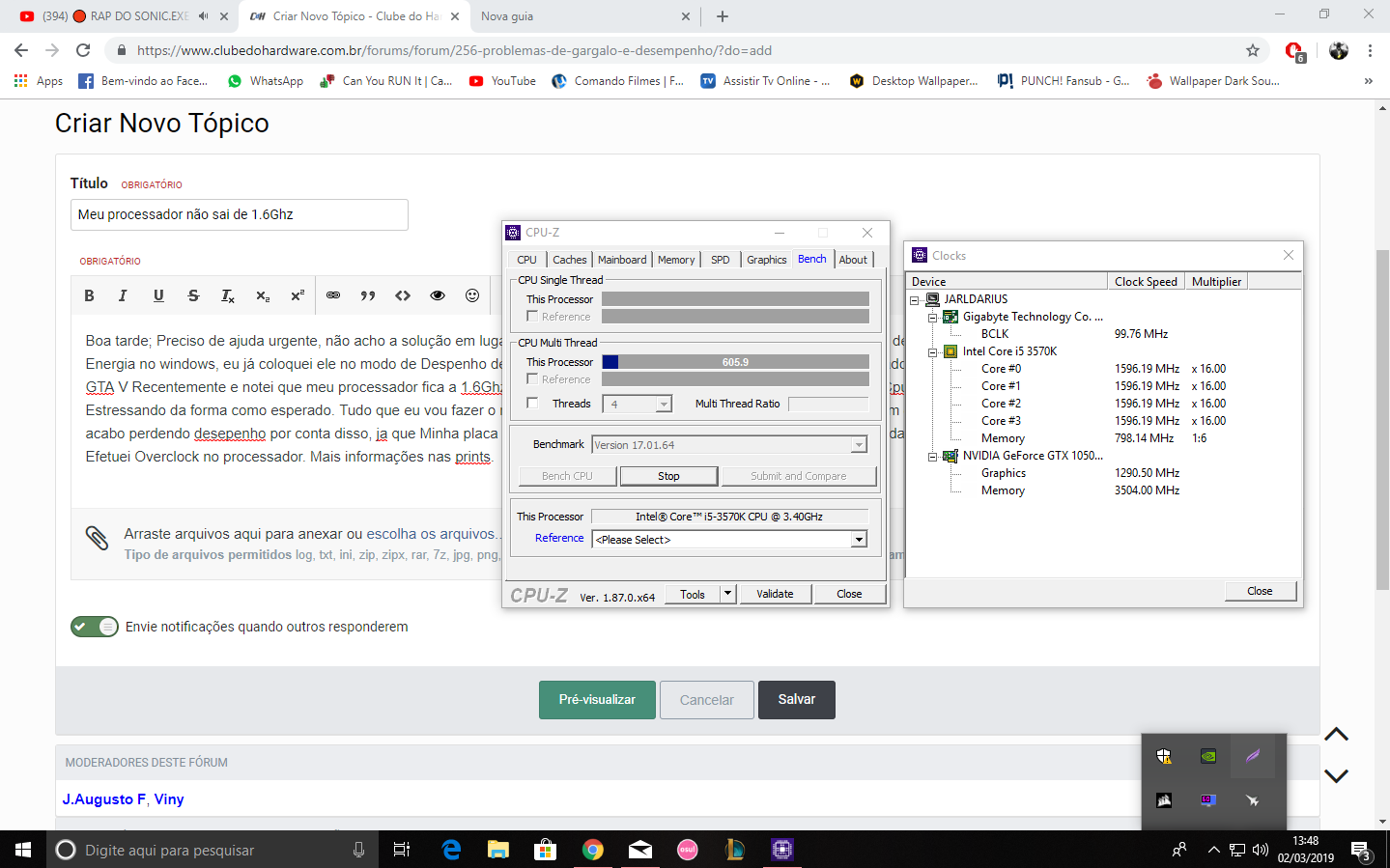Viewport: 1390px width, 868px height.
Task: Open the emoticon picker in editor
Action: [472, 295]
